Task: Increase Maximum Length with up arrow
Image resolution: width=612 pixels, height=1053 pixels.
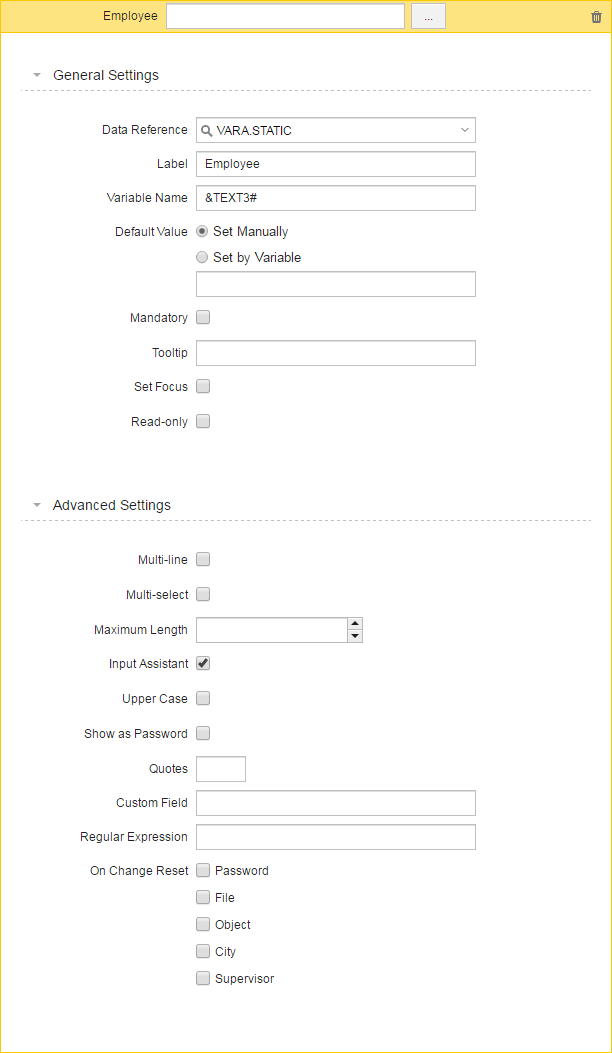Action: click(x=355, y=624)
